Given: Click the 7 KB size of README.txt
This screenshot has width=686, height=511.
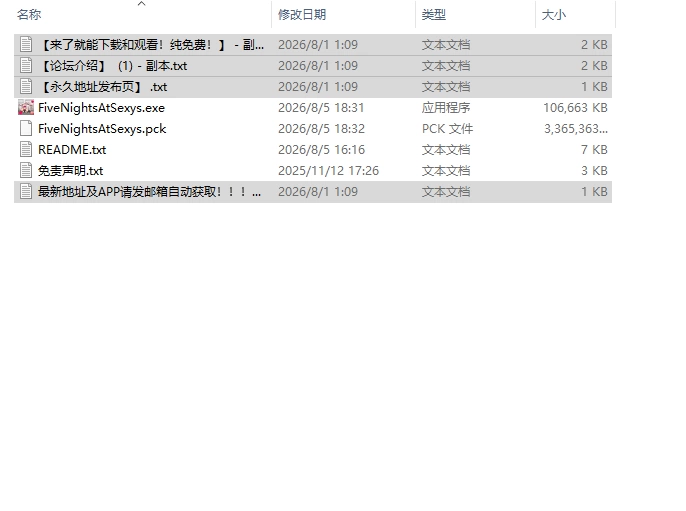Looking at the screenshot, I should (x=594, y=150).
